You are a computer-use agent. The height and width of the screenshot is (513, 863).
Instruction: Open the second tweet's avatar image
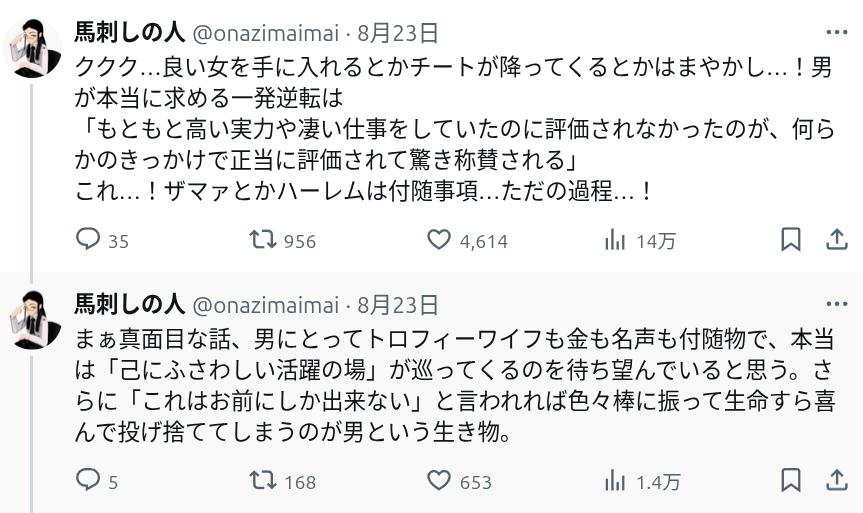33,317
